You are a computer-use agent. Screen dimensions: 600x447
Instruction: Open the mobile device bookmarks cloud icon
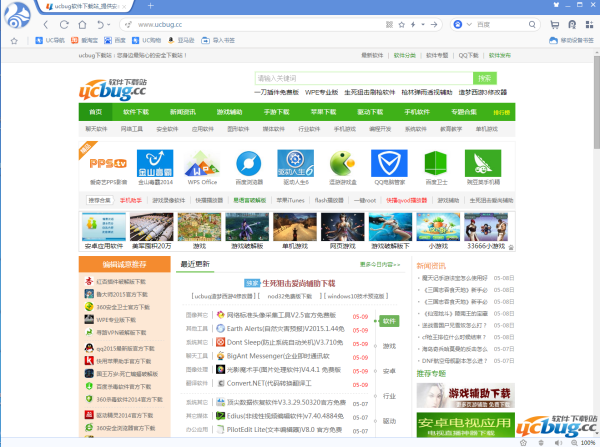[x=553, y=40]
